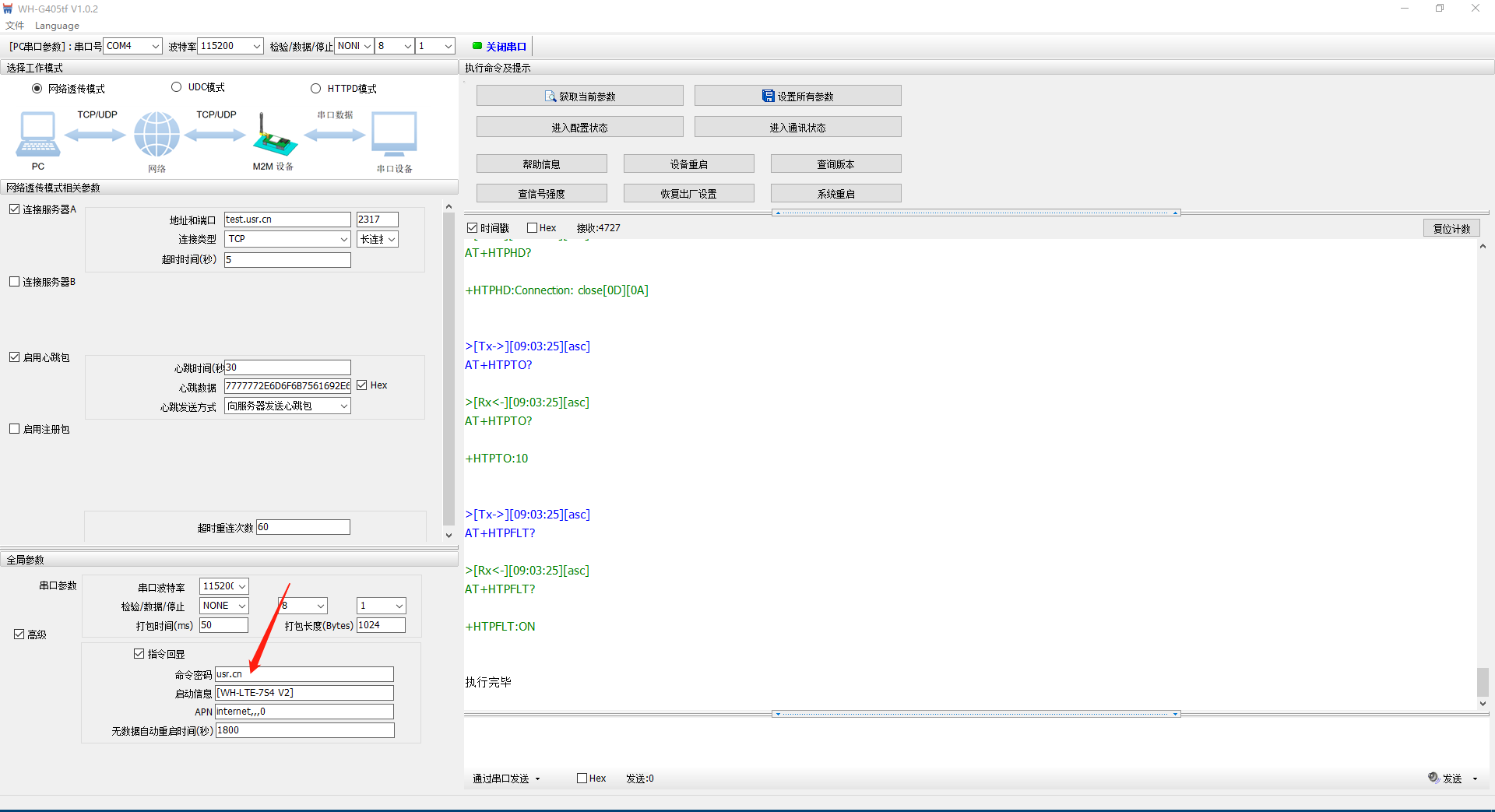Click the send icon at bottom right

click(1433, 778)
